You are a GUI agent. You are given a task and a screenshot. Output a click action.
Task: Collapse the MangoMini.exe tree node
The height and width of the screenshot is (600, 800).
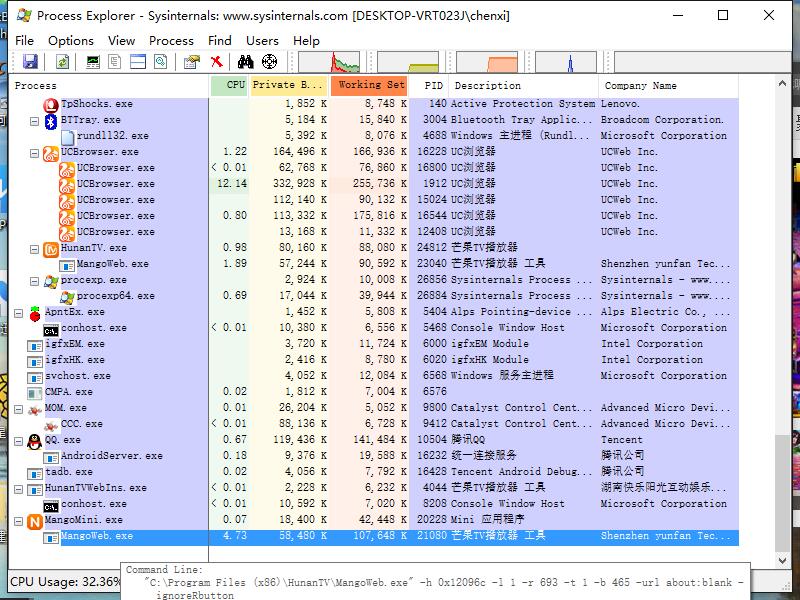coord(18,521)
